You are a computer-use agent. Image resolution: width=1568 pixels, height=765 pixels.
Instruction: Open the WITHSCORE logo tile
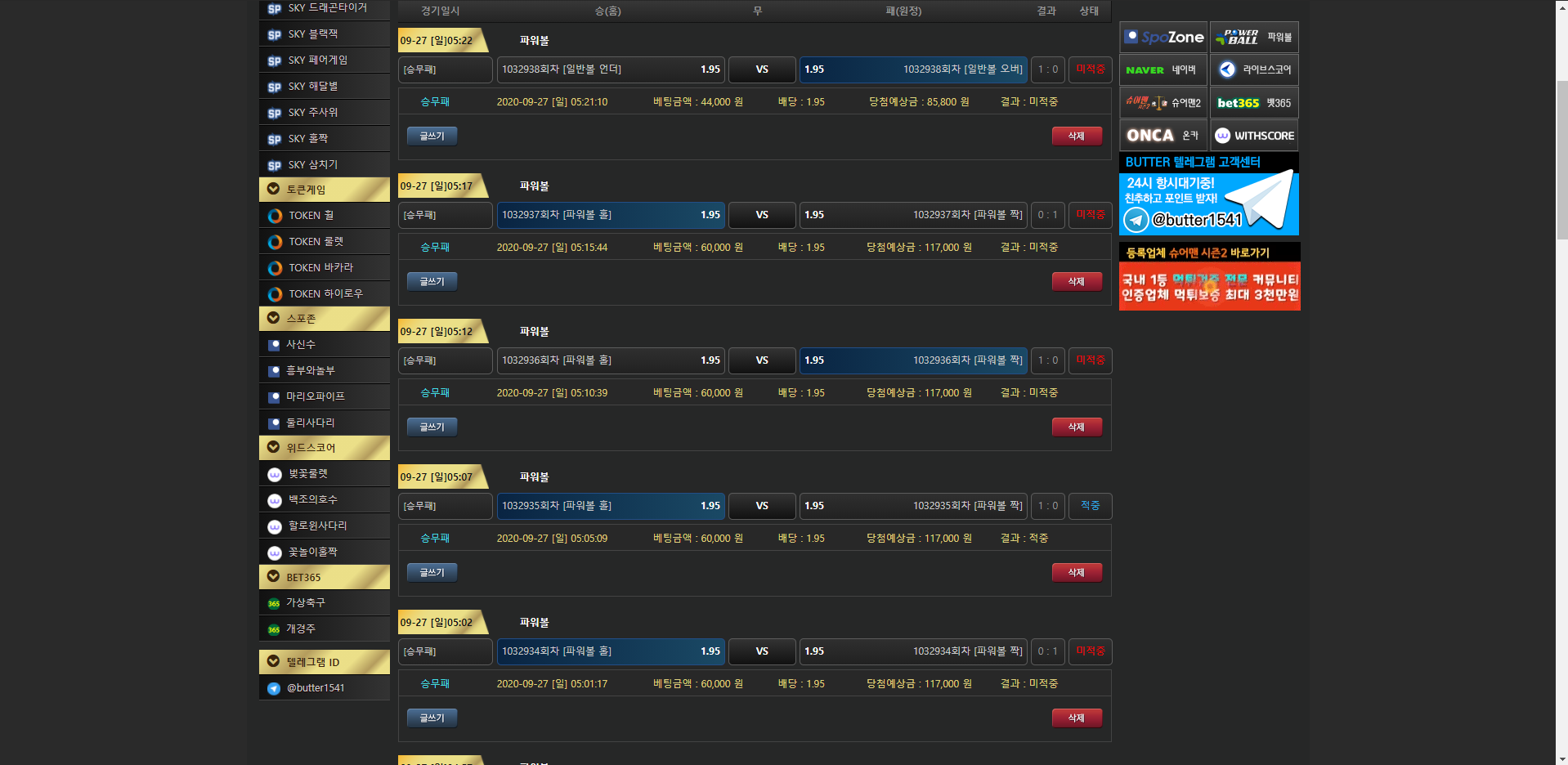click(x=1254, y=136)
